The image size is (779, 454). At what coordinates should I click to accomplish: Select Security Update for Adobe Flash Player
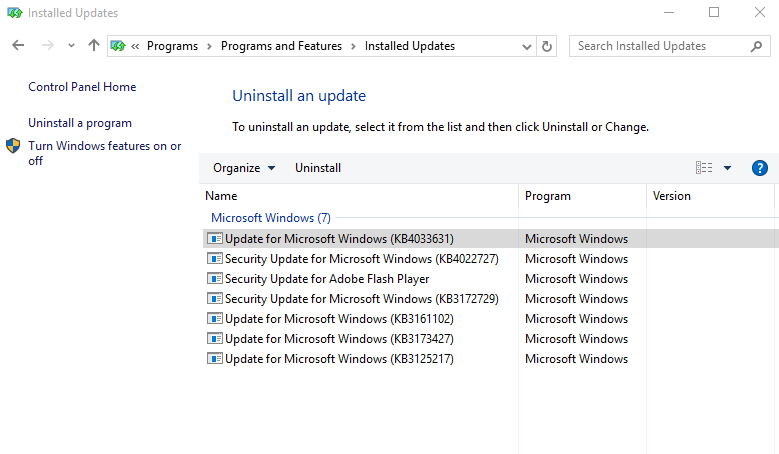[327, 279]
